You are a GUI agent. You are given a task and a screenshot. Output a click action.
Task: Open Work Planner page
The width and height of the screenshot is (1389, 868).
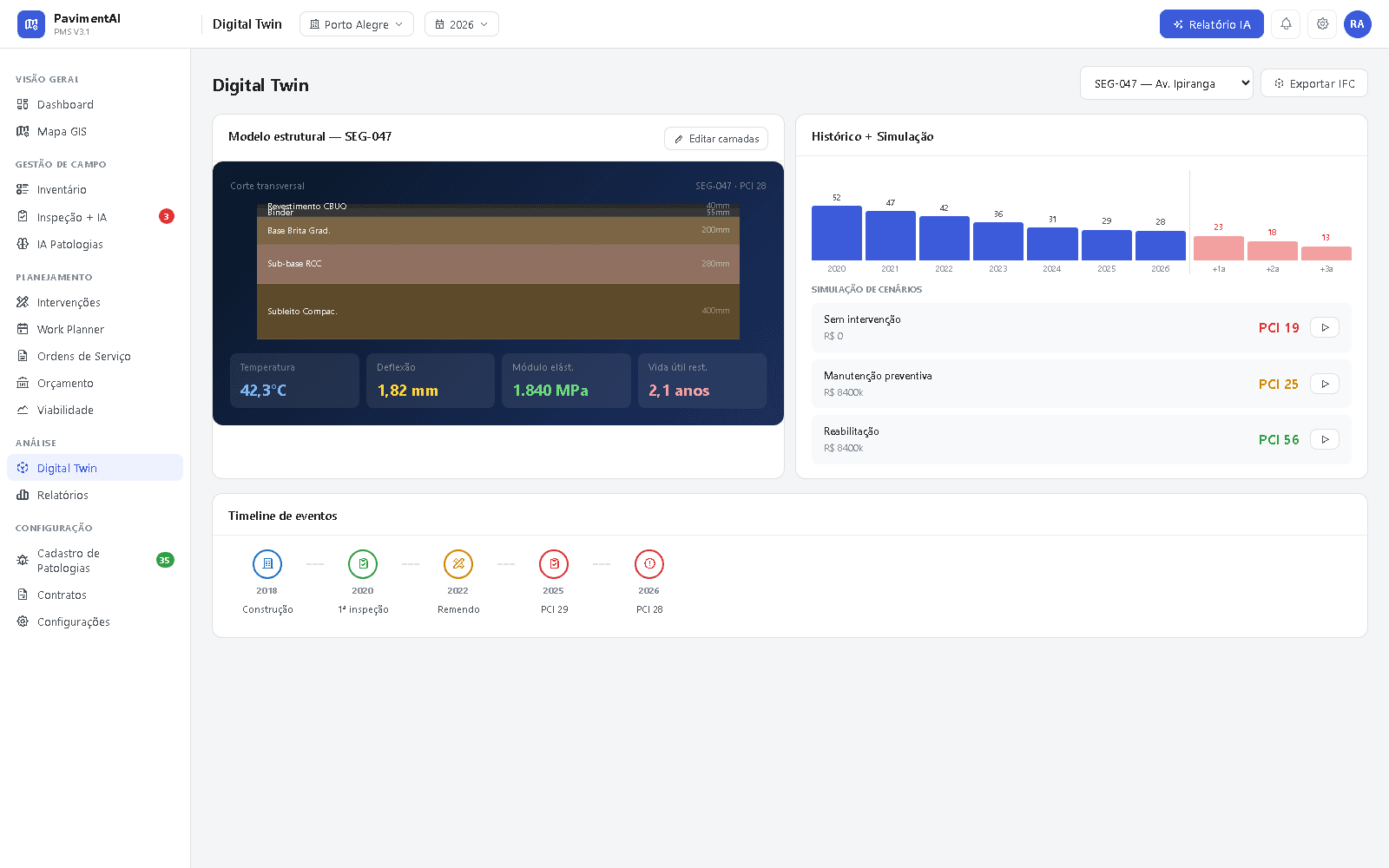coord(95,329)
